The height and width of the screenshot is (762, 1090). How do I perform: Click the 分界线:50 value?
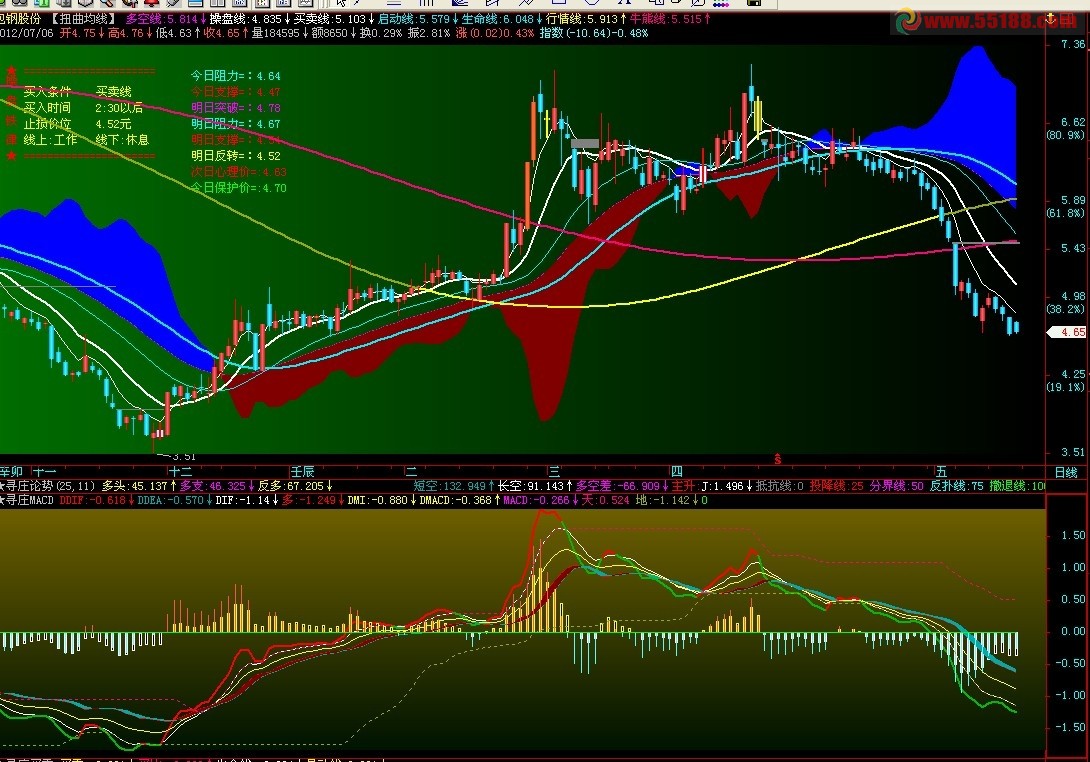896,486
